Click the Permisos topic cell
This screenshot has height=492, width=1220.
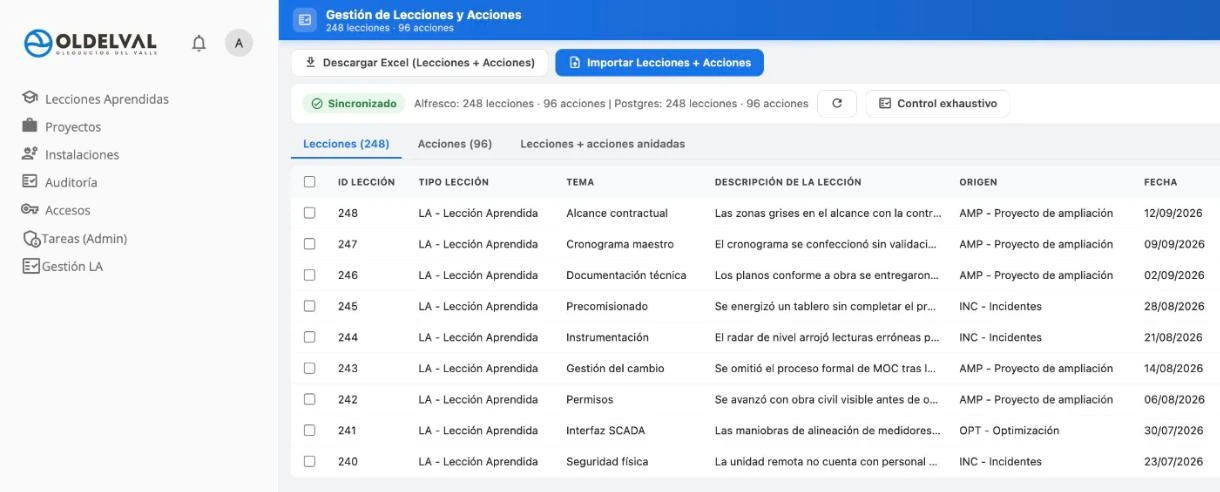590,399
